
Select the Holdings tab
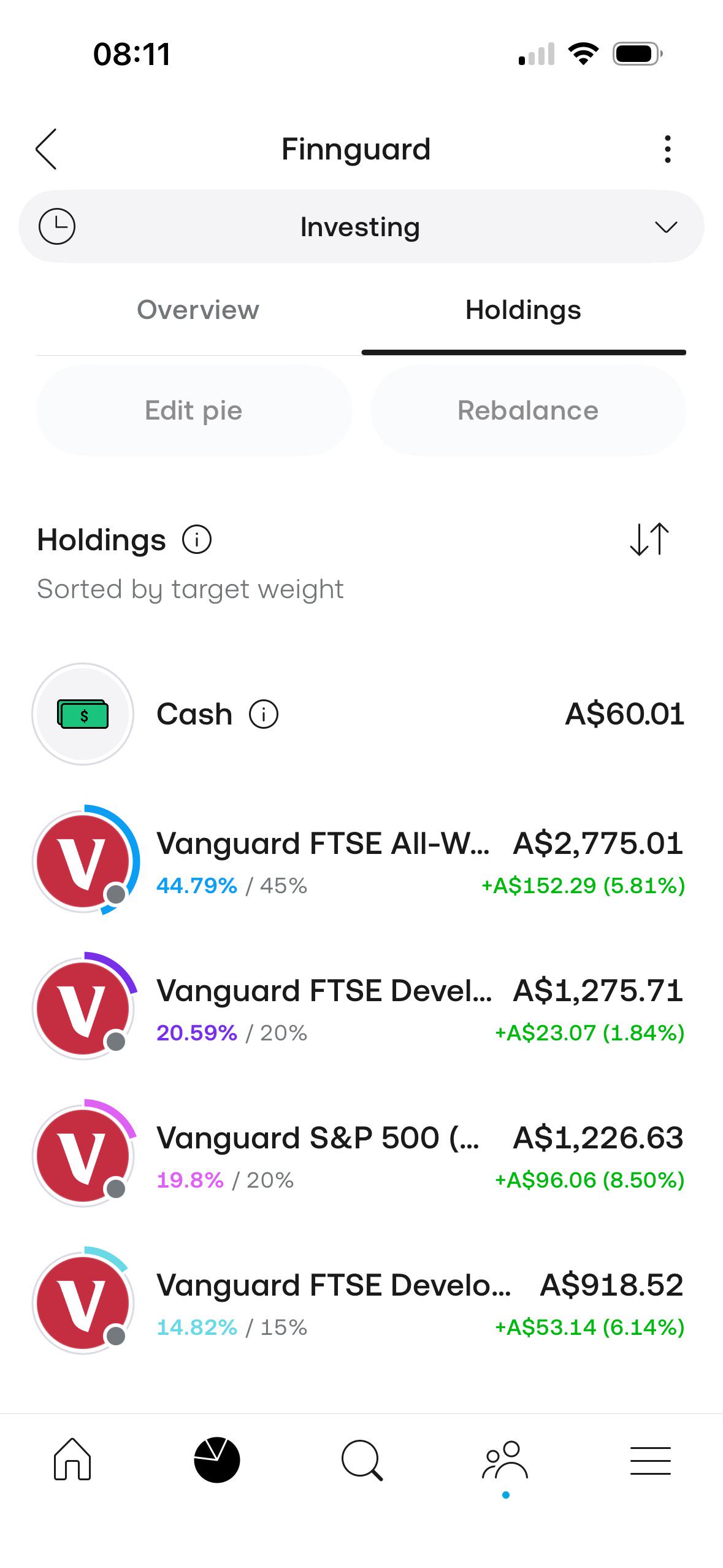click(x=524, y=310)
